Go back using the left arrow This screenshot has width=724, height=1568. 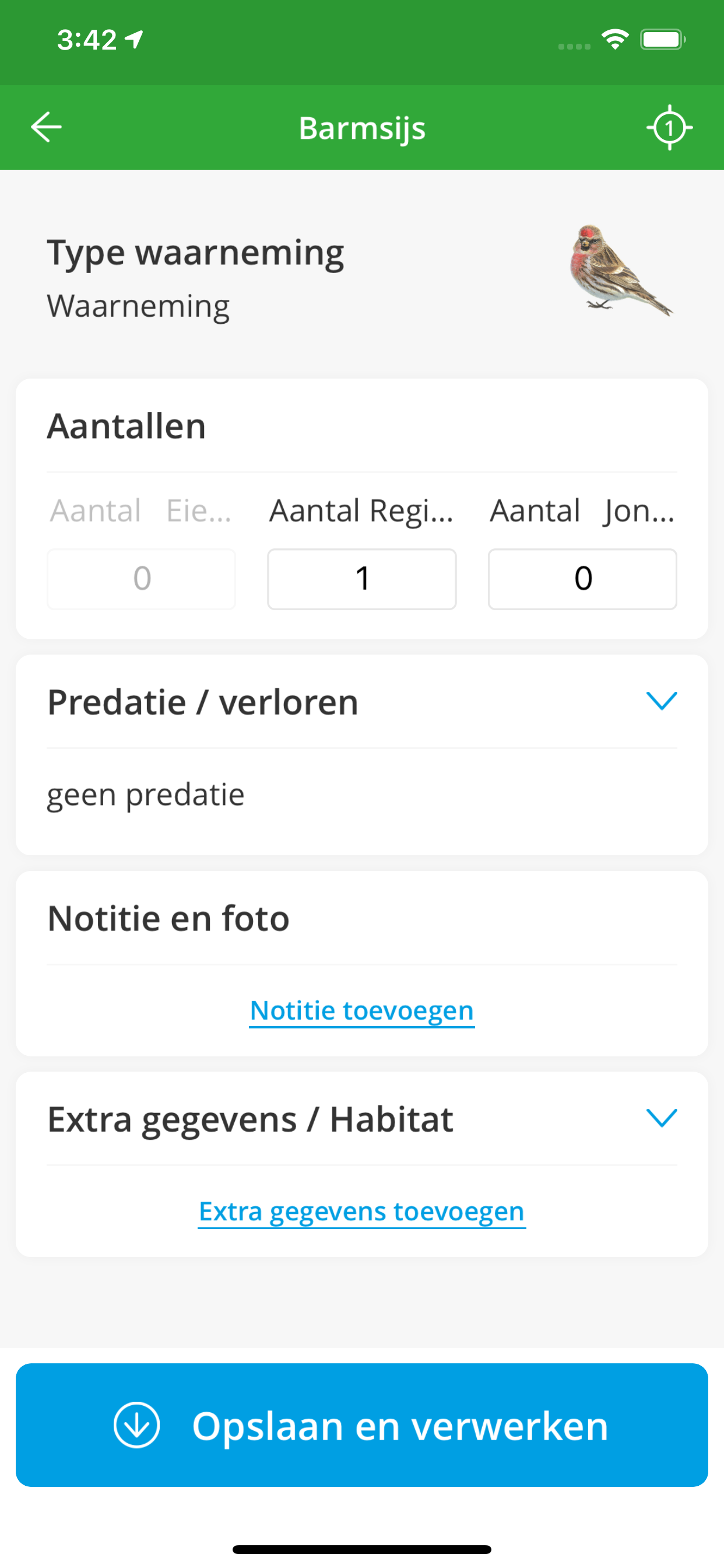(46, 127)
